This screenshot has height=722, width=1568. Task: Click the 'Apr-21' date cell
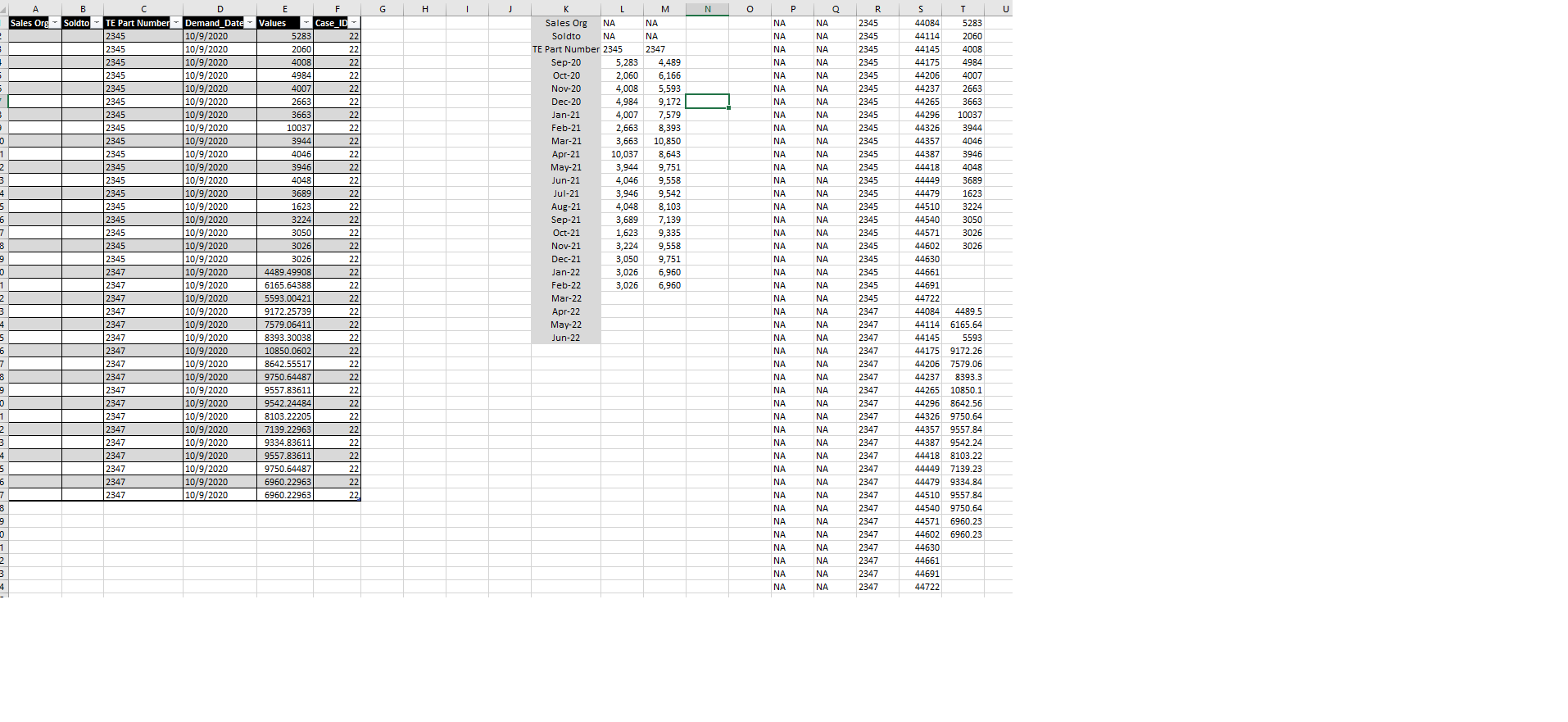(566, 154)
